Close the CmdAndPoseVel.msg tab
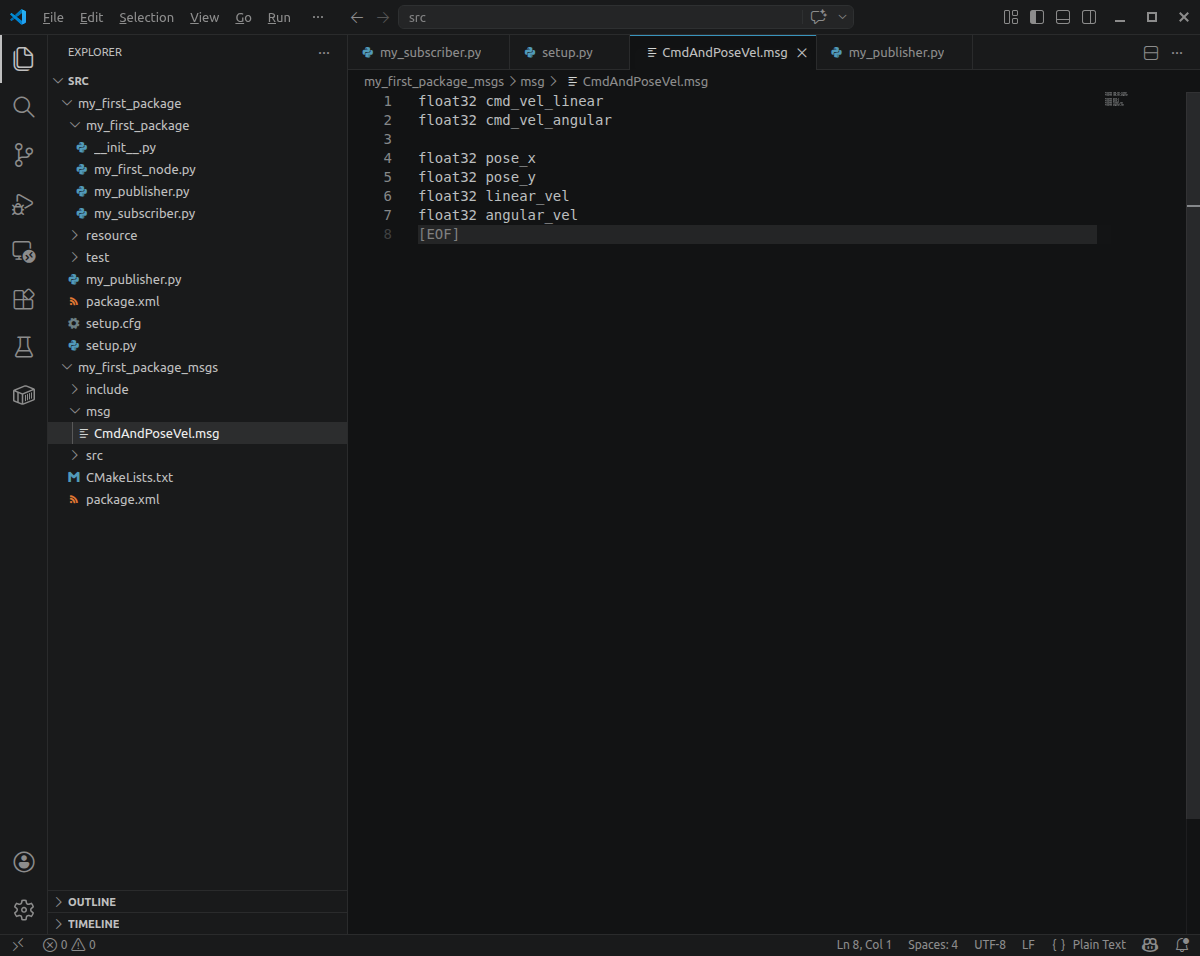 (801, 52)
